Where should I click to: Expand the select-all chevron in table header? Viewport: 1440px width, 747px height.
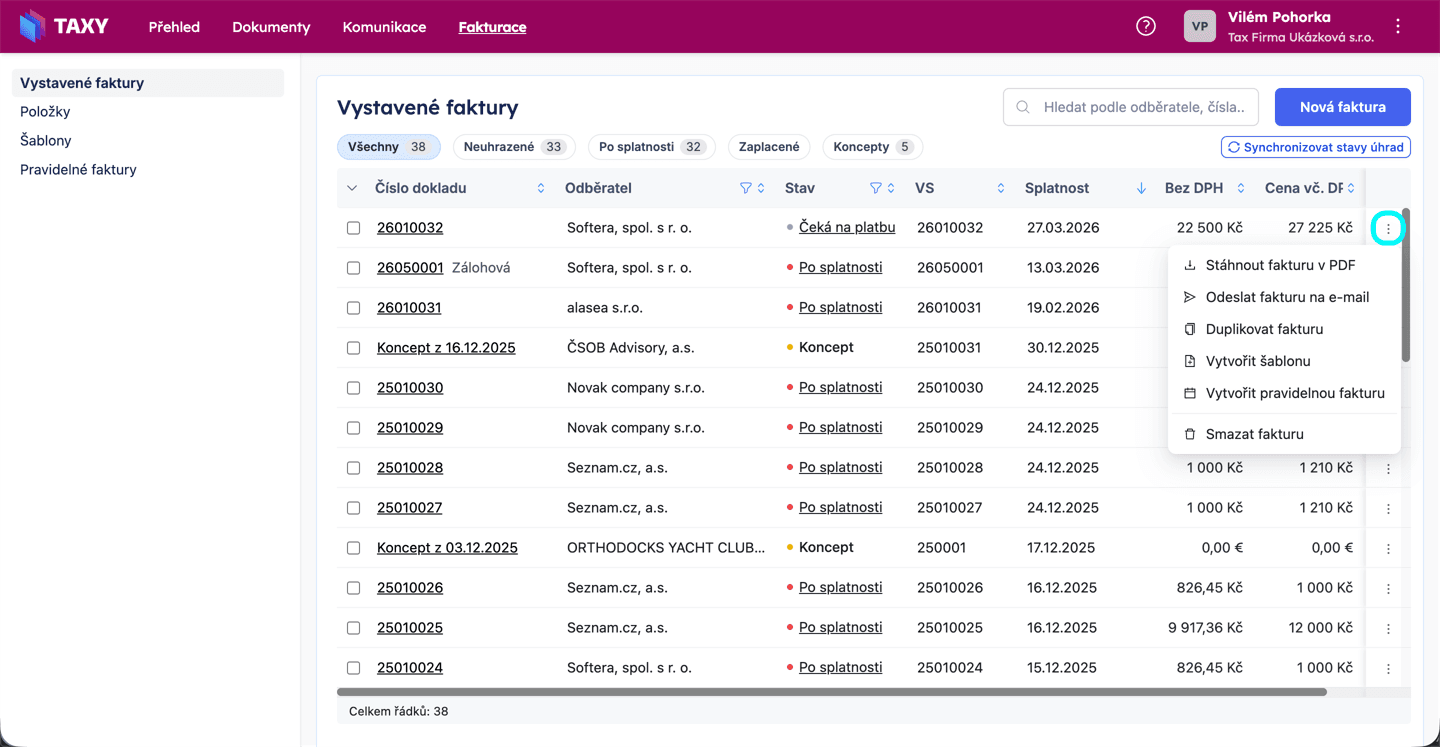352,188
